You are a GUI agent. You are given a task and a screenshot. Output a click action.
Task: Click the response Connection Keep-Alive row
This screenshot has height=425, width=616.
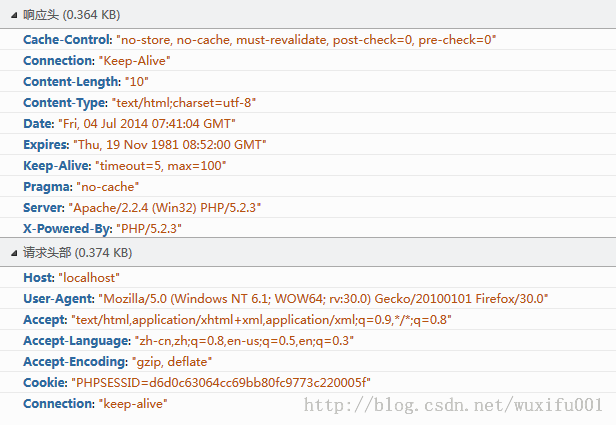pos(308,60)
